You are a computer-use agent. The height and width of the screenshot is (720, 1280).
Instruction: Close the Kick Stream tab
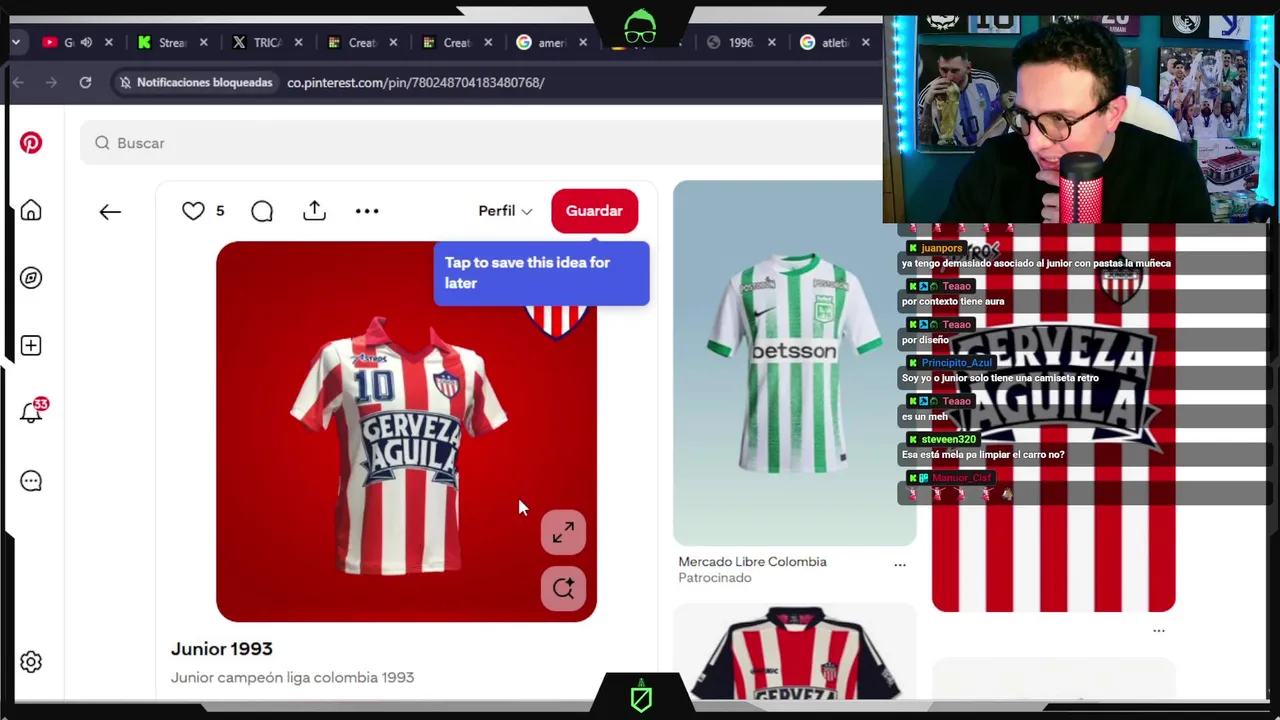point(204,42)
